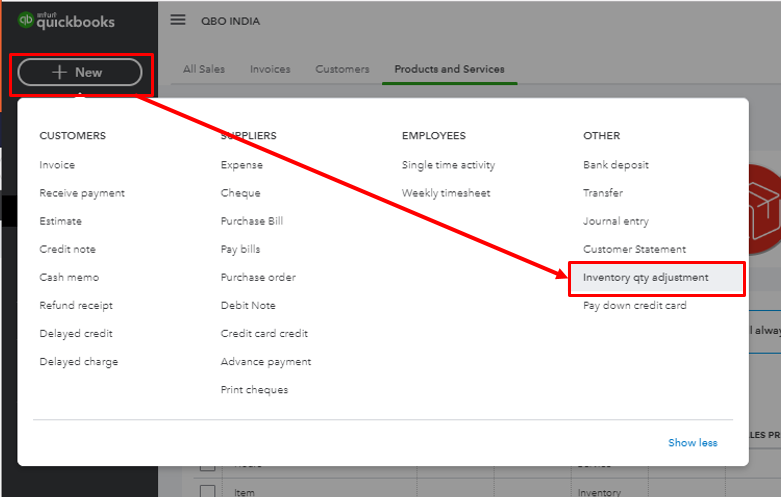Choose Advance payment
781x497 pixels.
(266, 362)
